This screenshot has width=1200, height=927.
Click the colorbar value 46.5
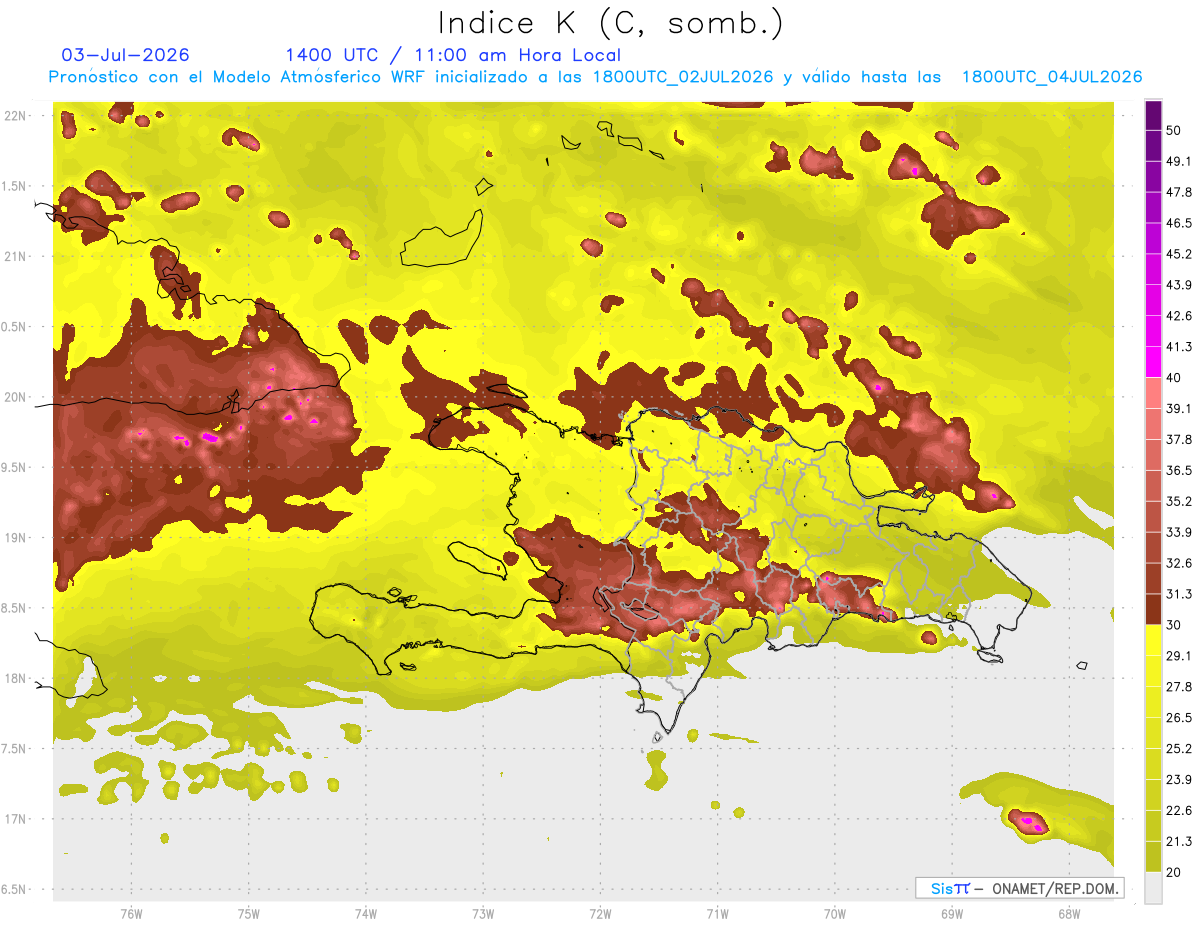(1180, 223)
